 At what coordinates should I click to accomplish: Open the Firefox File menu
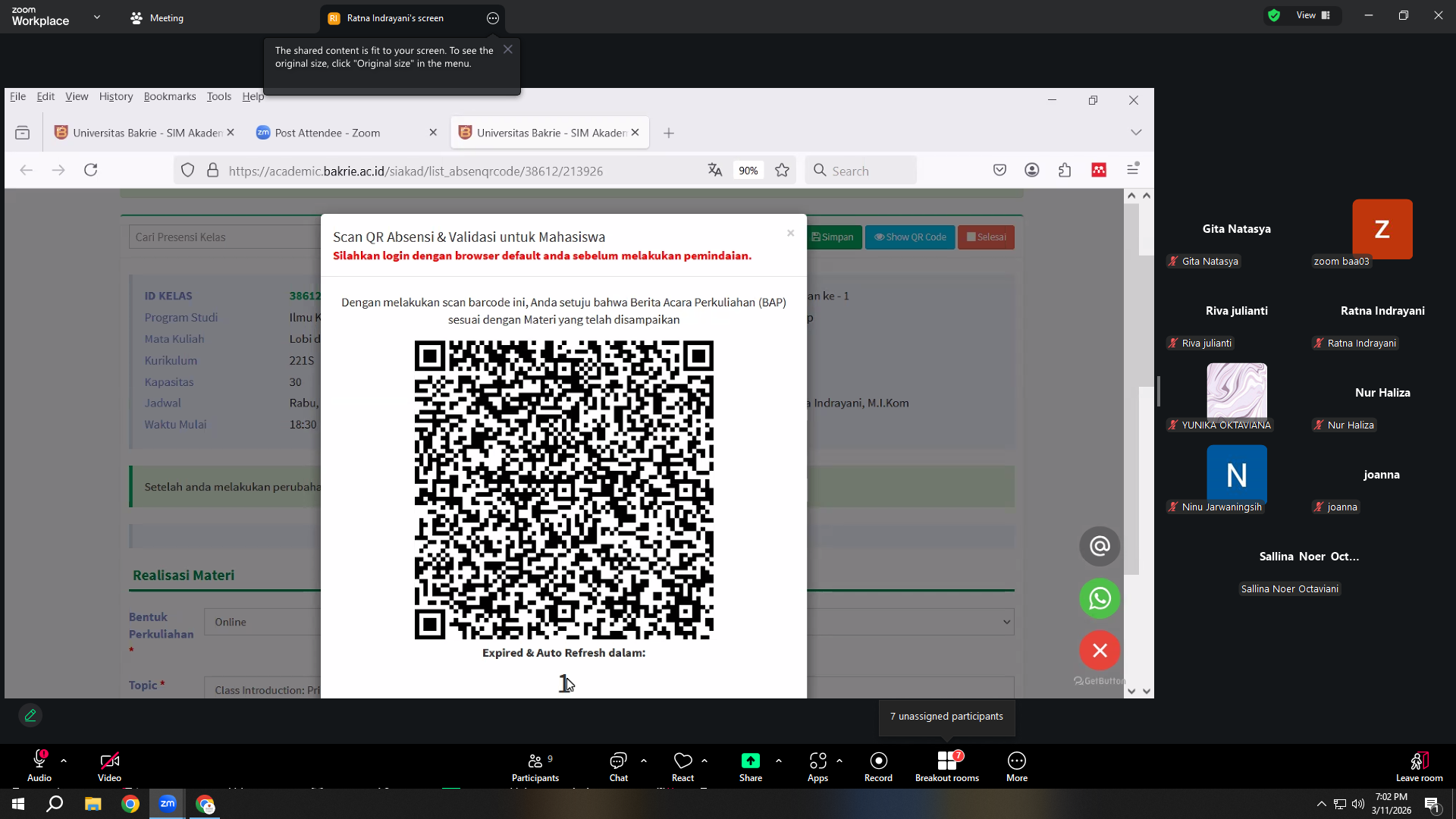(x=17, y=96)
